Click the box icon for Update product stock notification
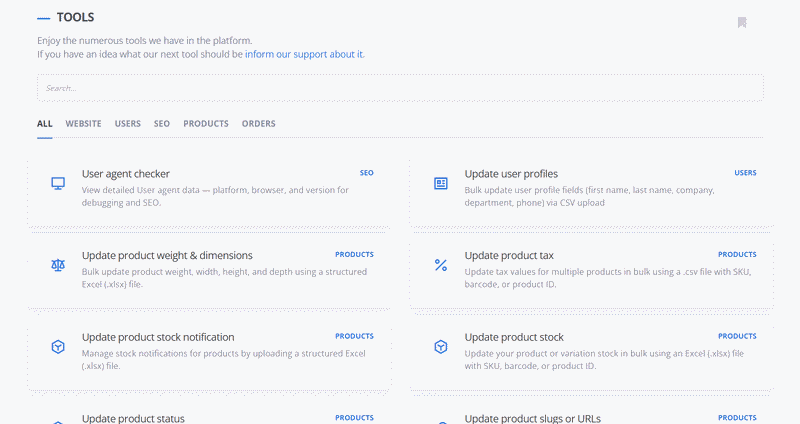This screenshot has height=424, width=800. 58,347
